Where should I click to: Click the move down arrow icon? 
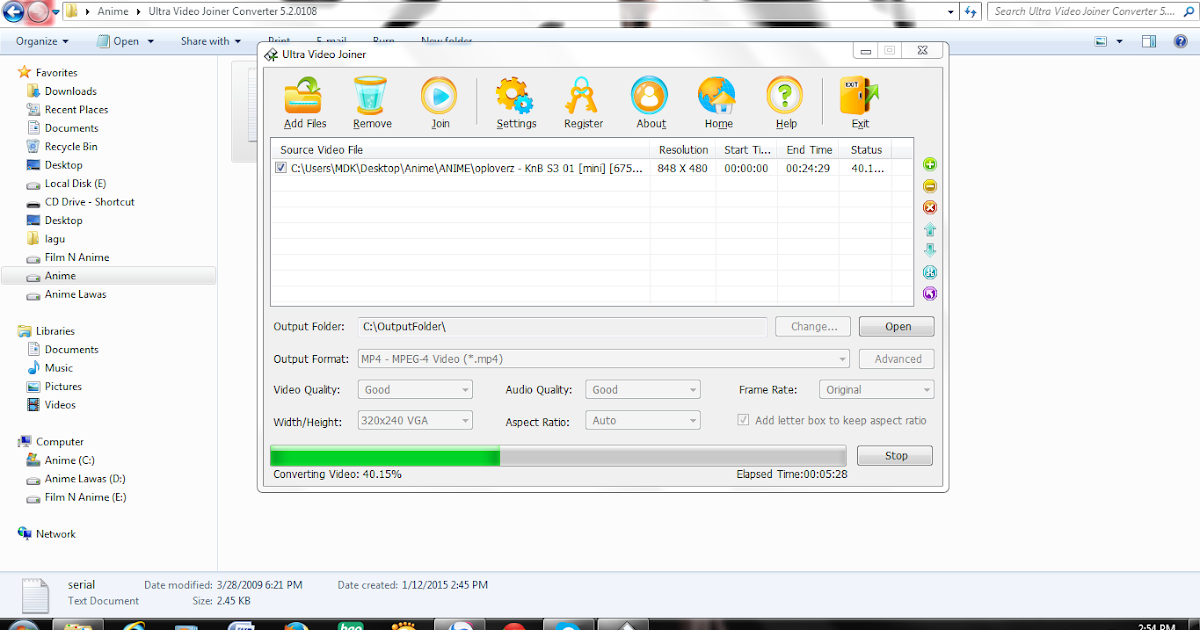pos(930,250)
